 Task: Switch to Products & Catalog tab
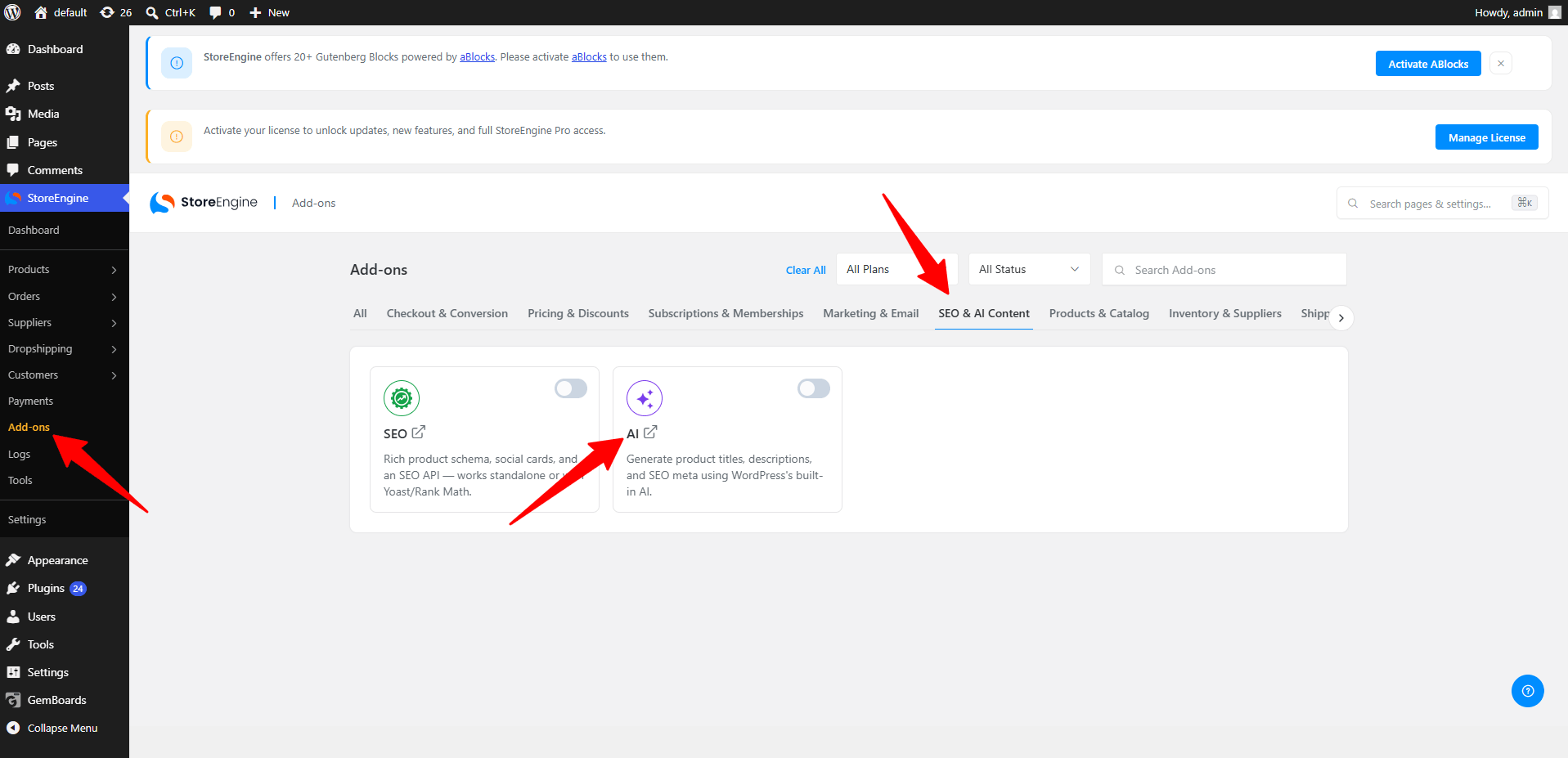tap(1098, 313)
